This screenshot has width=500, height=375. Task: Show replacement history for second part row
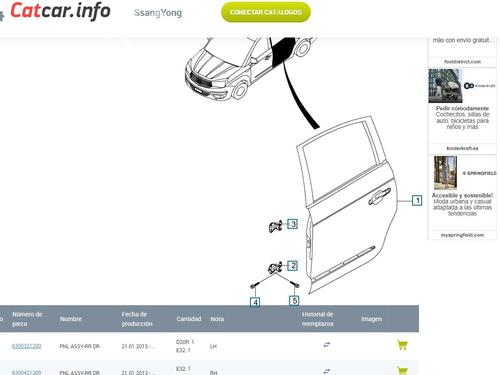(327, 371)
